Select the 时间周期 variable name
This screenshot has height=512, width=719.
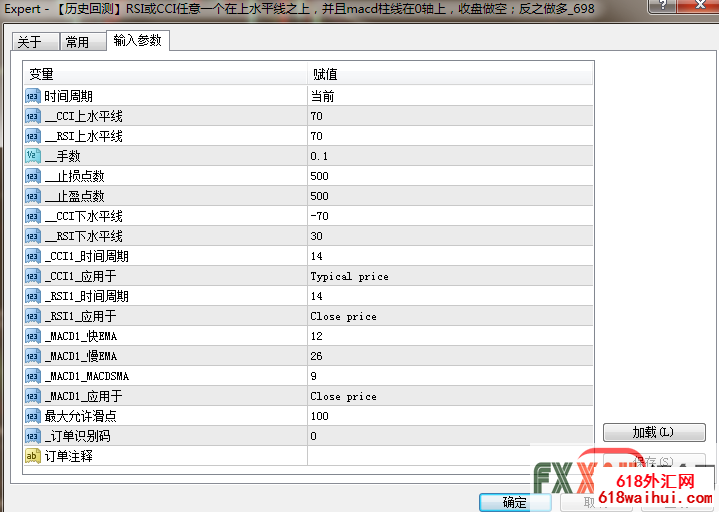[68, 96]
